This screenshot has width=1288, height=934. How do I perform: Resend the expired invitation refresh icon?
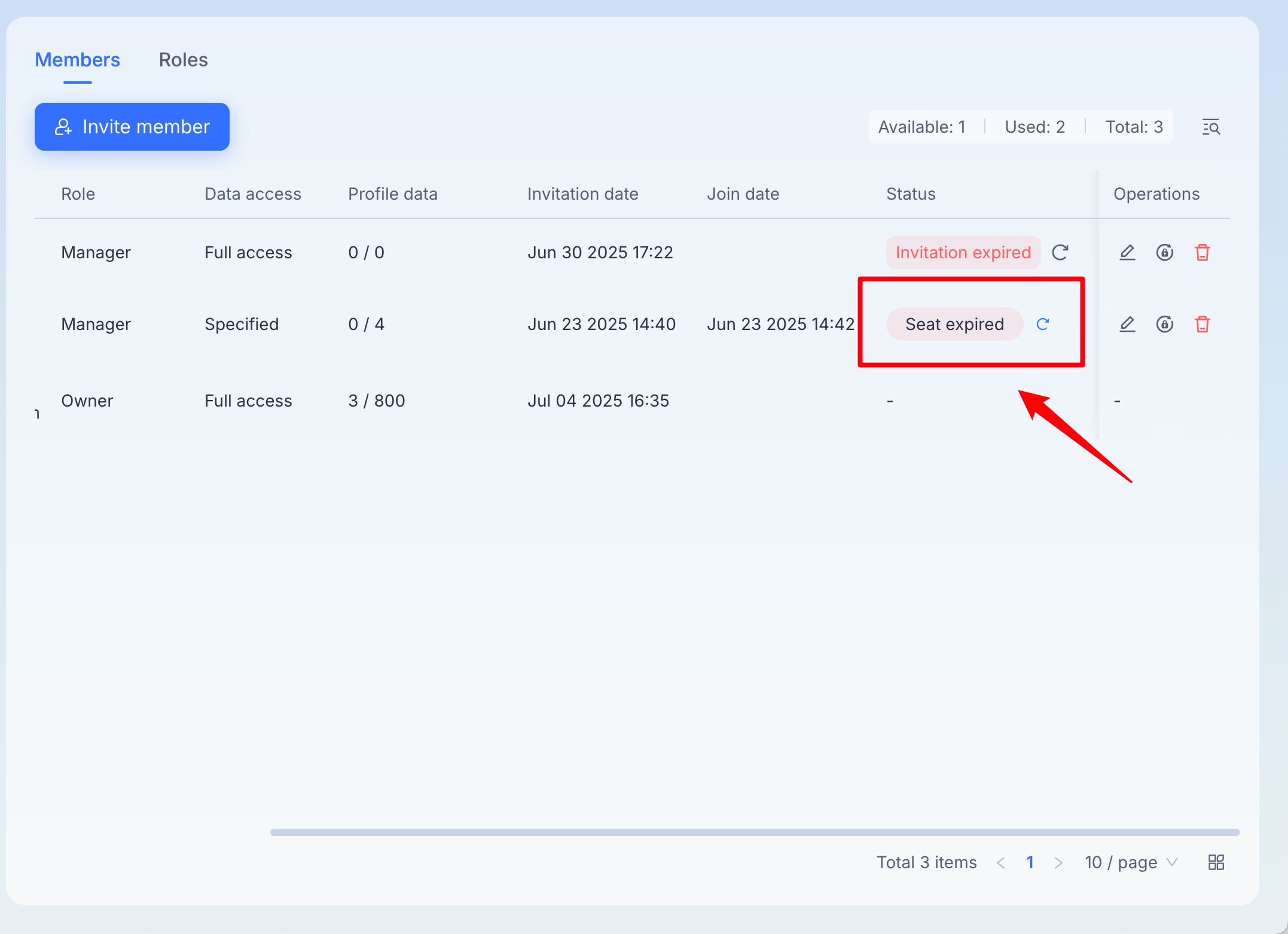1060,252
